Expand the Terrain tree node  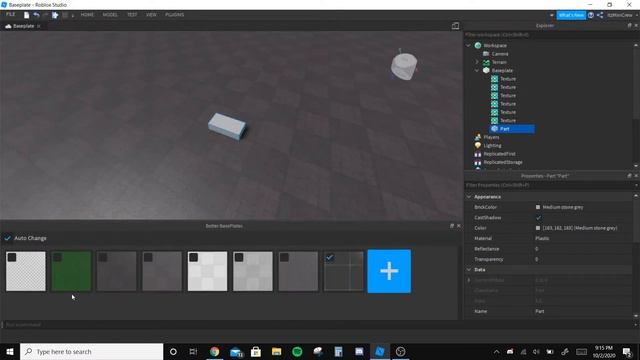[477, 62]
